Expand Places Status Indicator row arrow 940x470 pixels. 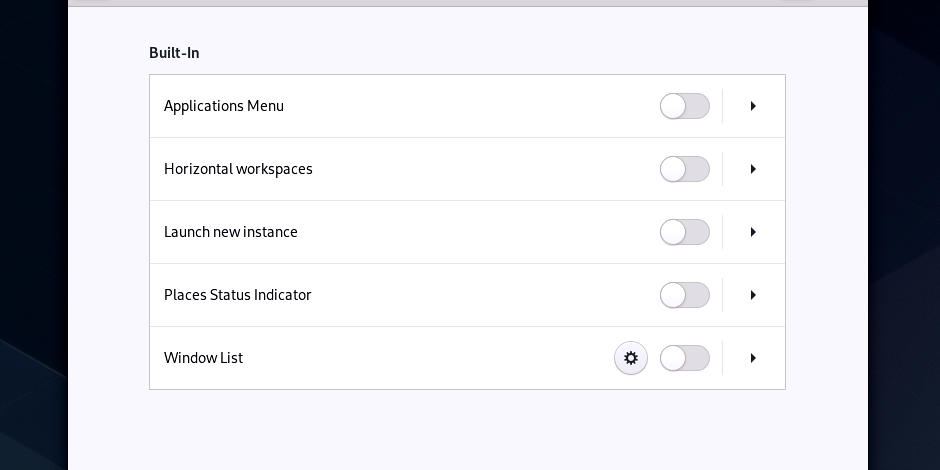pos(753,295)
